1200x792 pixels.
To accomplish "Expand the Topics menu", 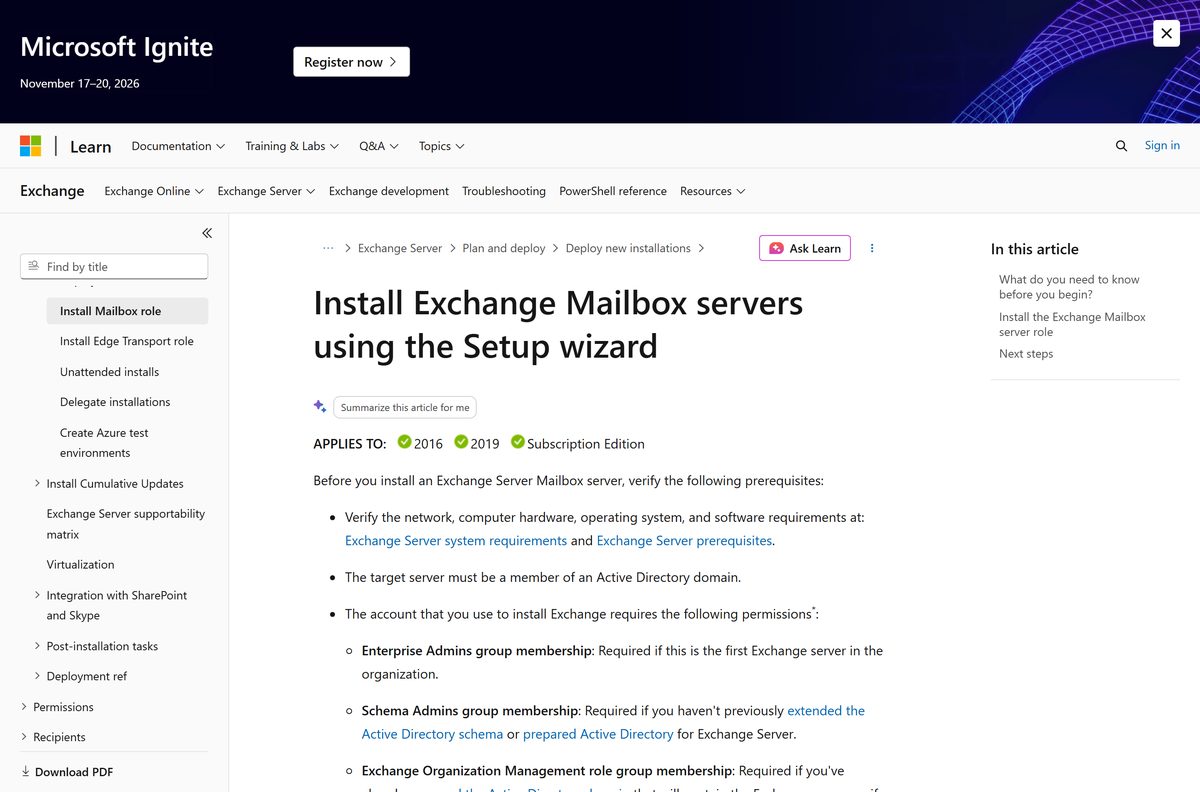I will pos(442,146).
